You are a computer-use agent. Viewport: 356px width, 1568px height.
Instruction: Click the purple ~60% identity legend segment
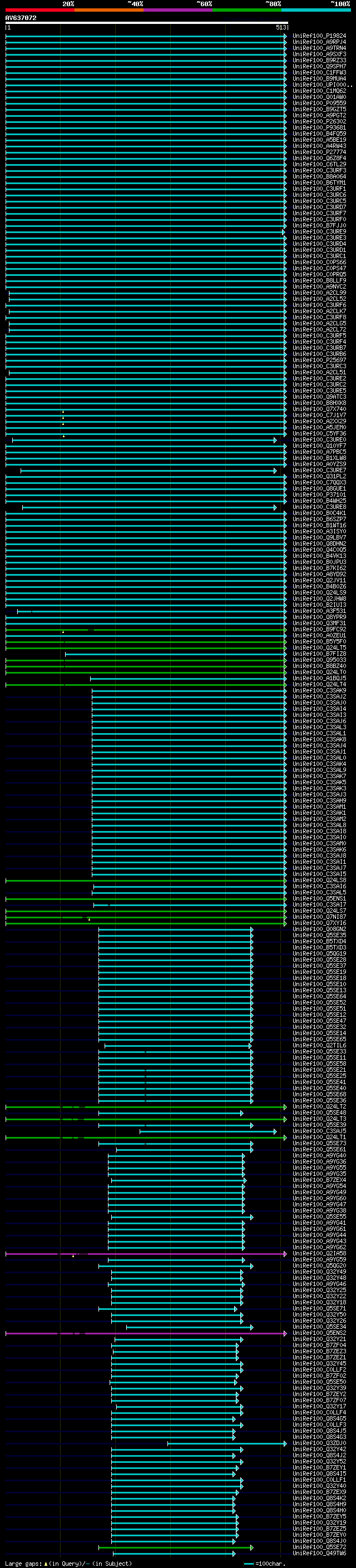(x=179, y=10)
